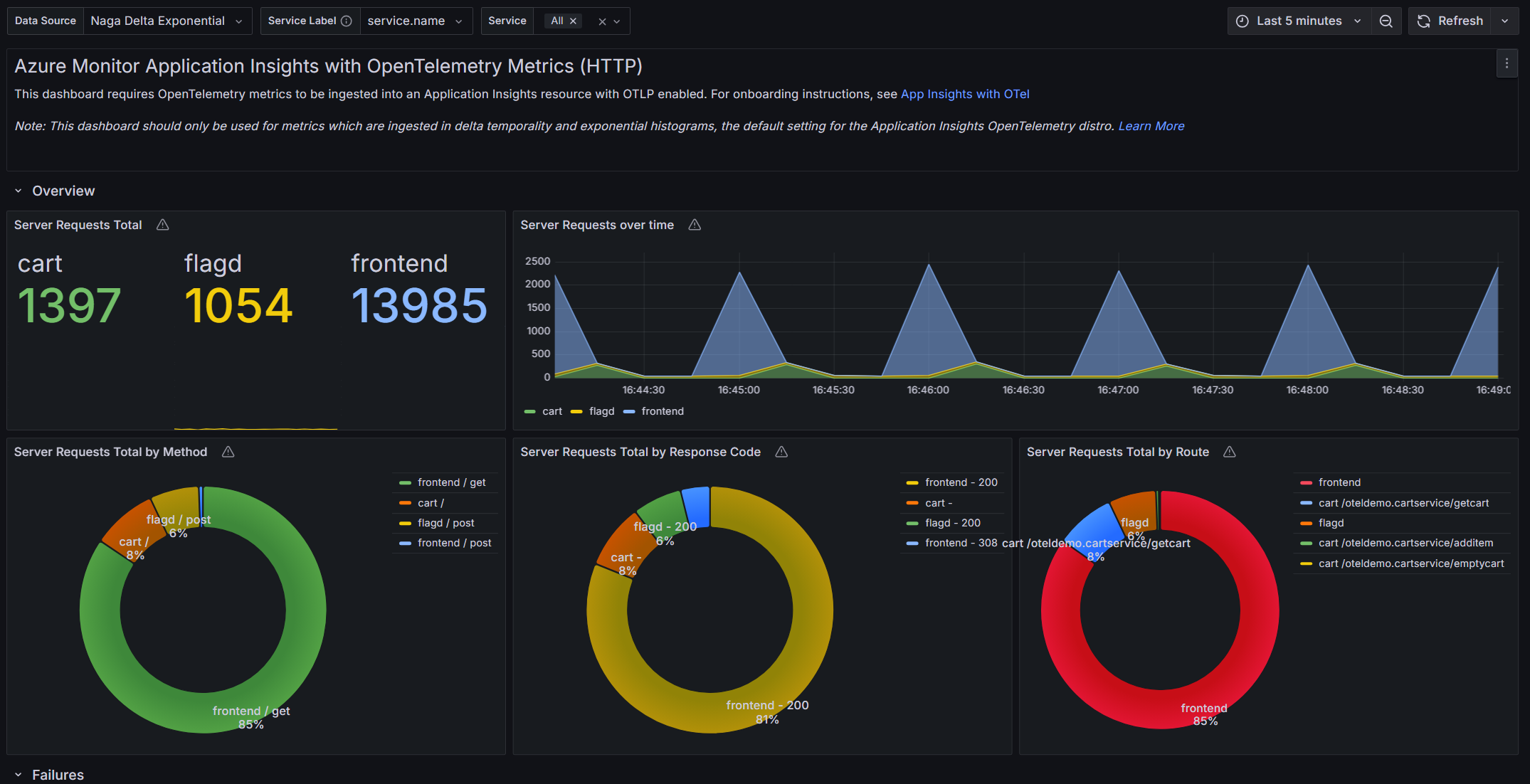Click the Service Label info icon

pos(347,21)
